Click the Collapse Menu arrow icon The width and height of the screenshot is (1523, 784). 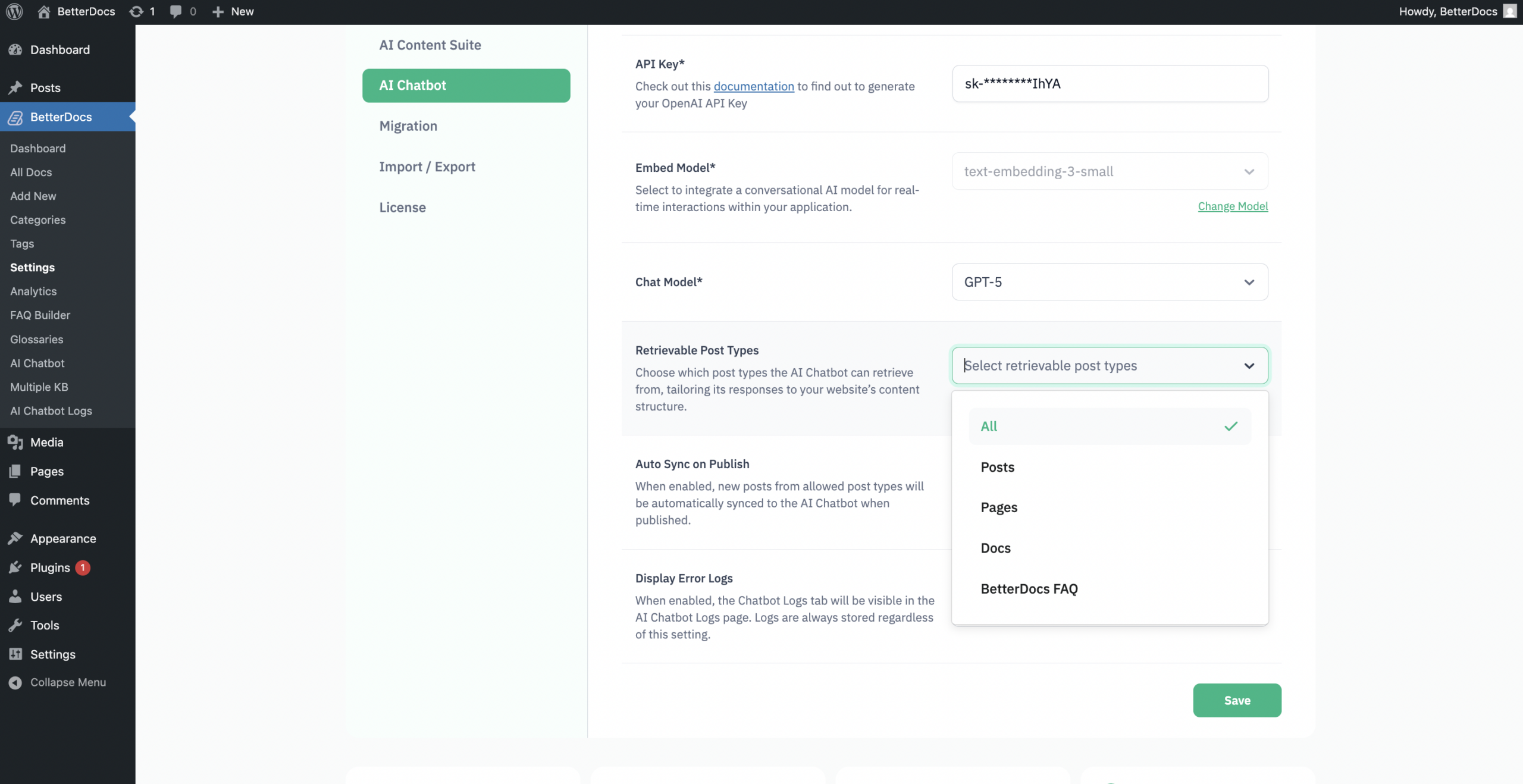(15, 683)
